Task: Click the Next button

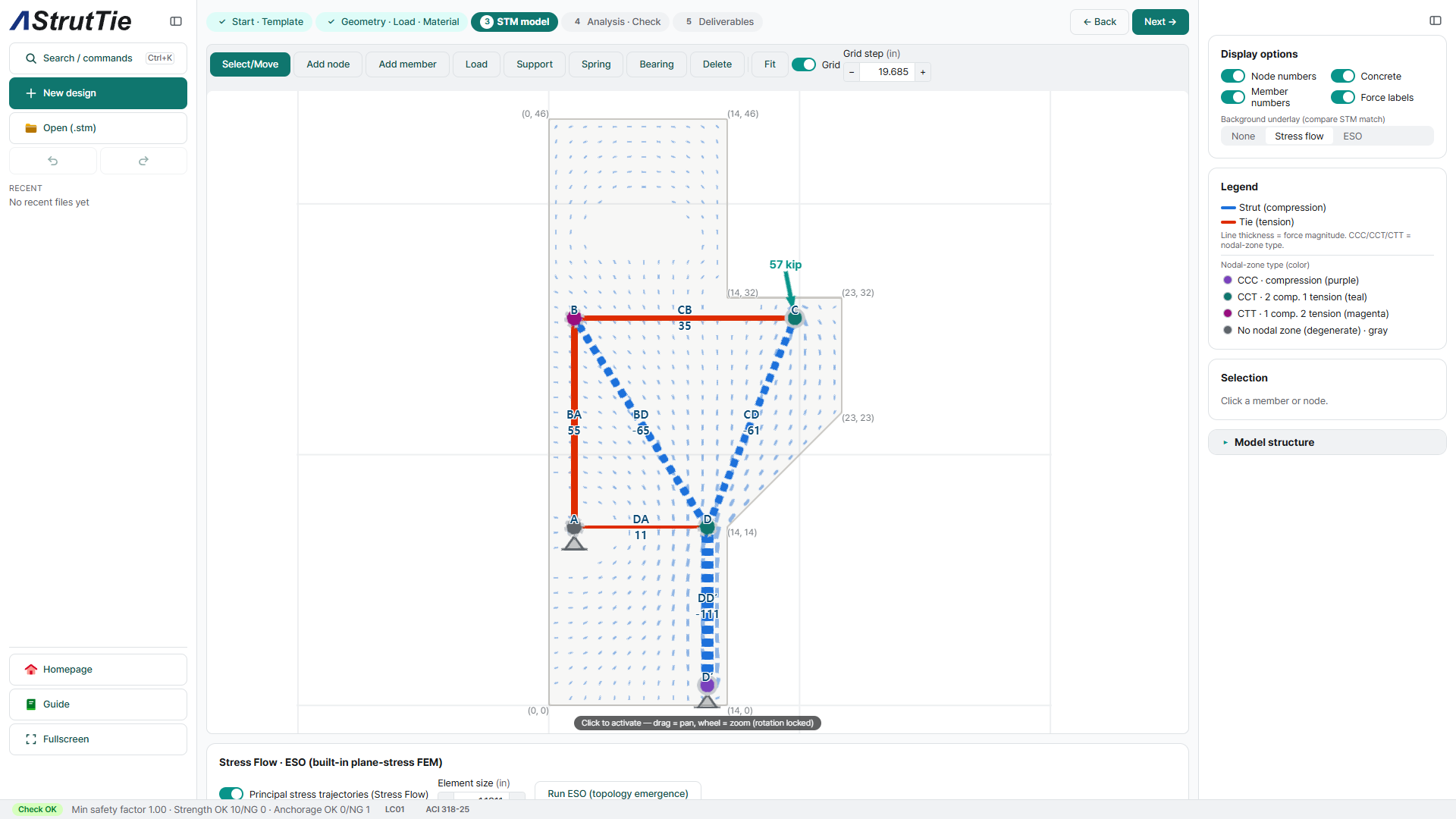Action: 1160,22
